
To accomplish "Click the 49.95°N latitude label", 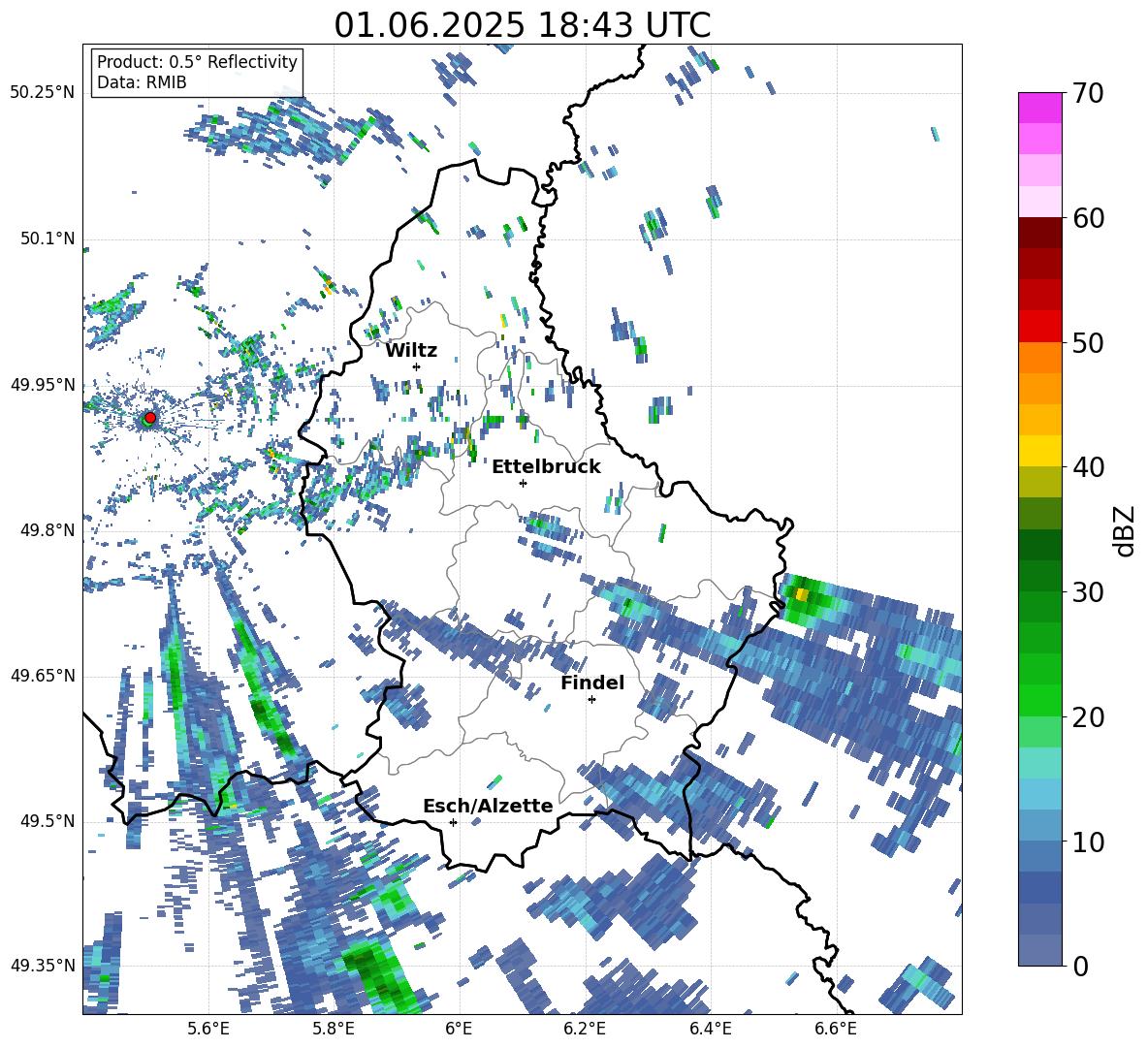I will 43,384.
